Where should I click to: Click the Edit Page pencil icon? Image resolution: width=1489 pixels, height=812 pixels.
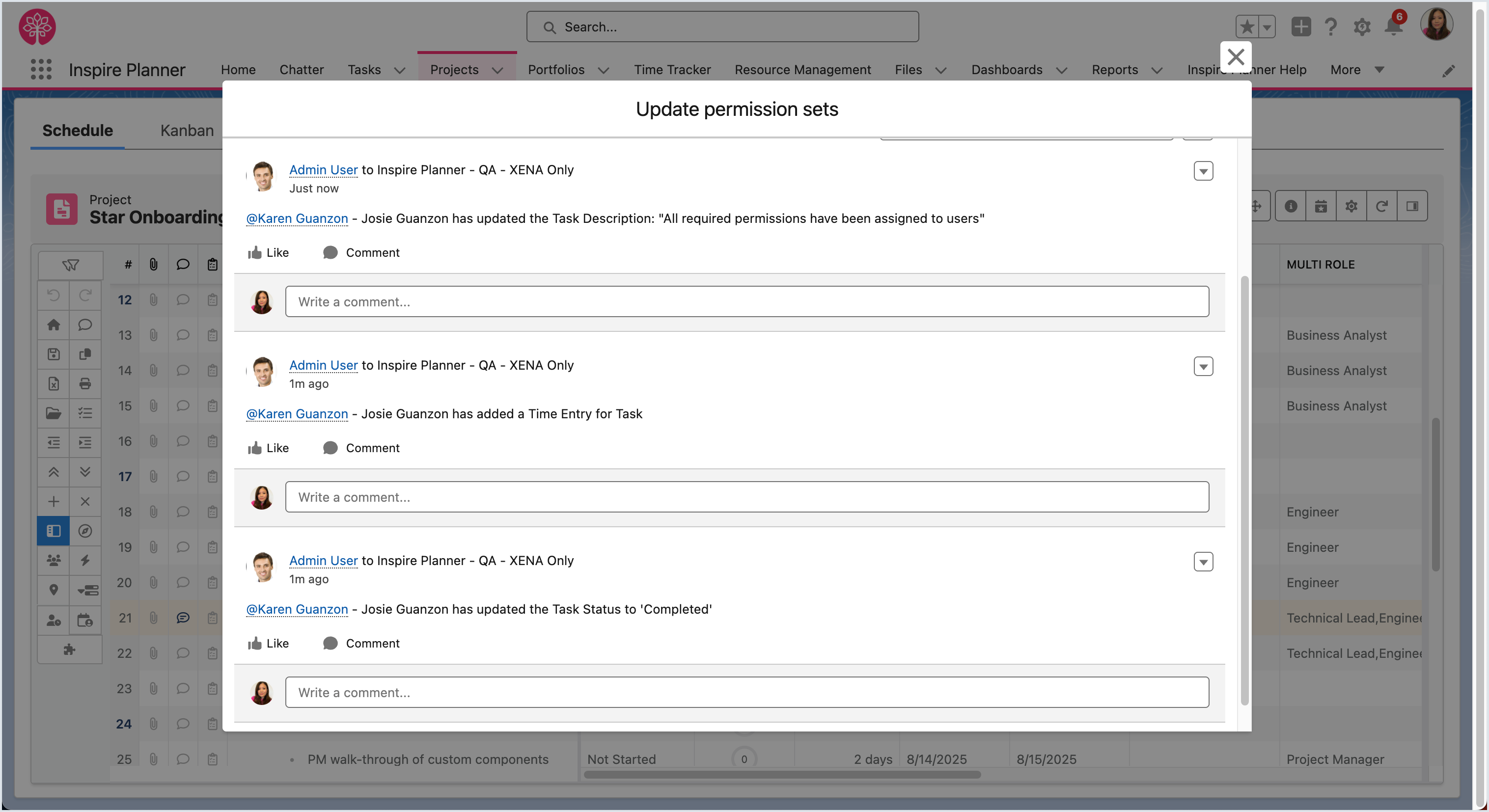[1448, 71]
